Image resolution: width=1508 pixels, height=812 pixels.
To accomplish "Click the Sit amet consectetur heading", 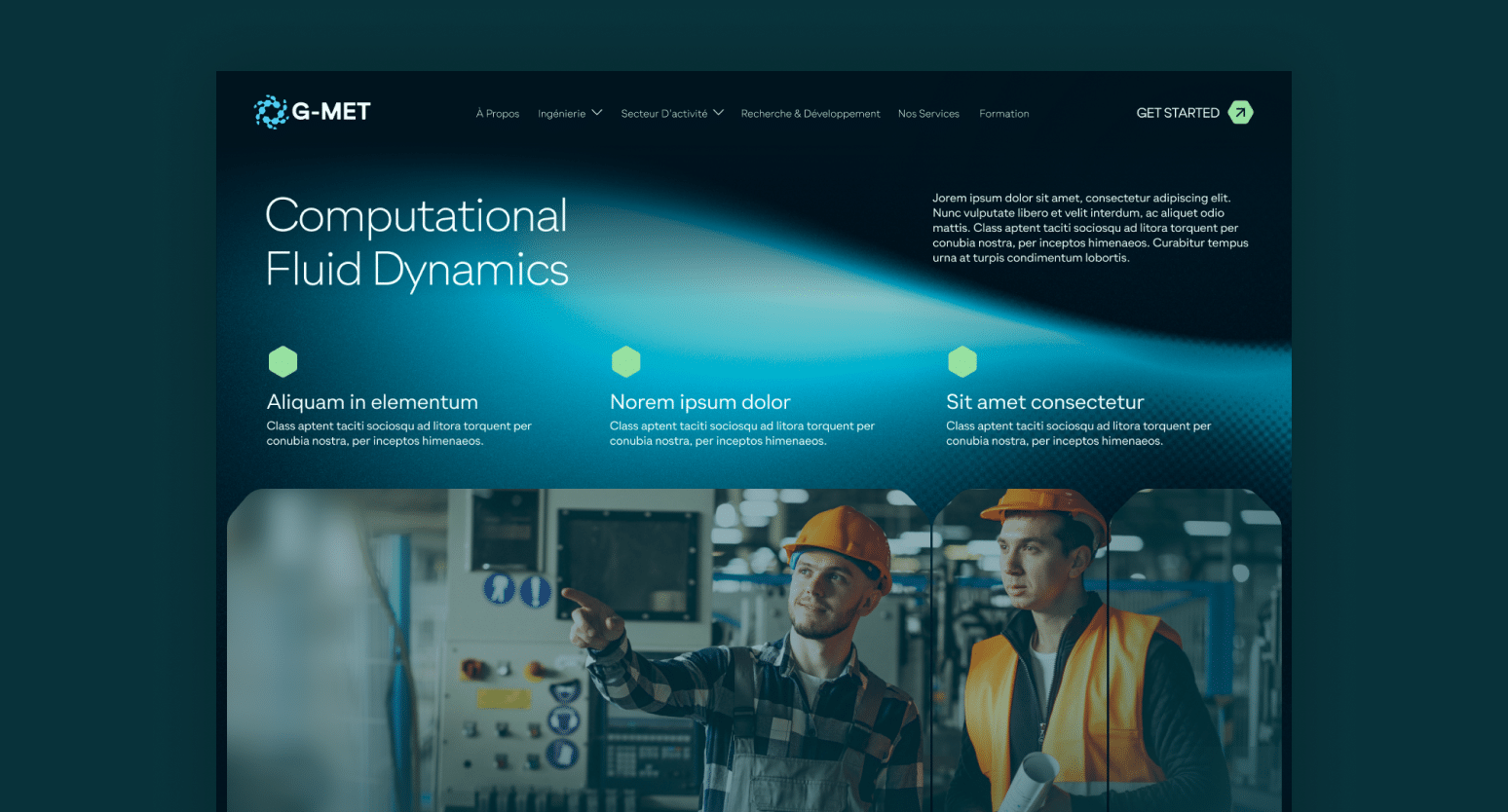I will 1045,402.
